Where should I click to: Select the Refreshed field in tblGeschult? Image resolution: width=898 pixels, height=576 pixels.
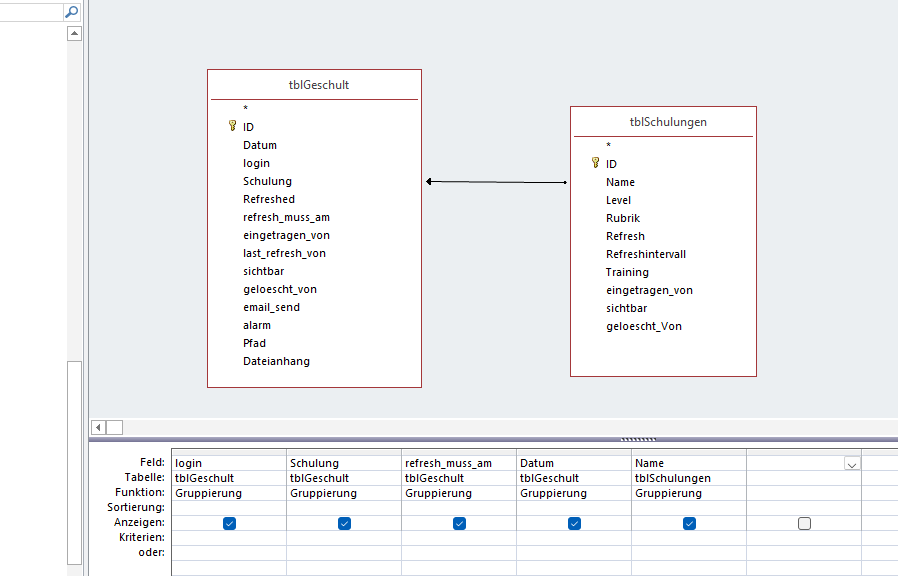tap(269, 199)
